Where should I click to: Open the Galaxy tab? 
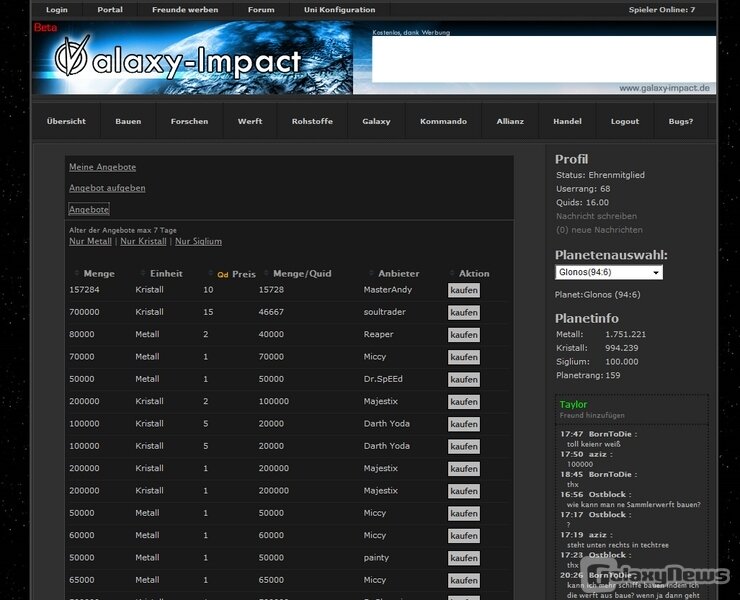[x=376, y=121]
